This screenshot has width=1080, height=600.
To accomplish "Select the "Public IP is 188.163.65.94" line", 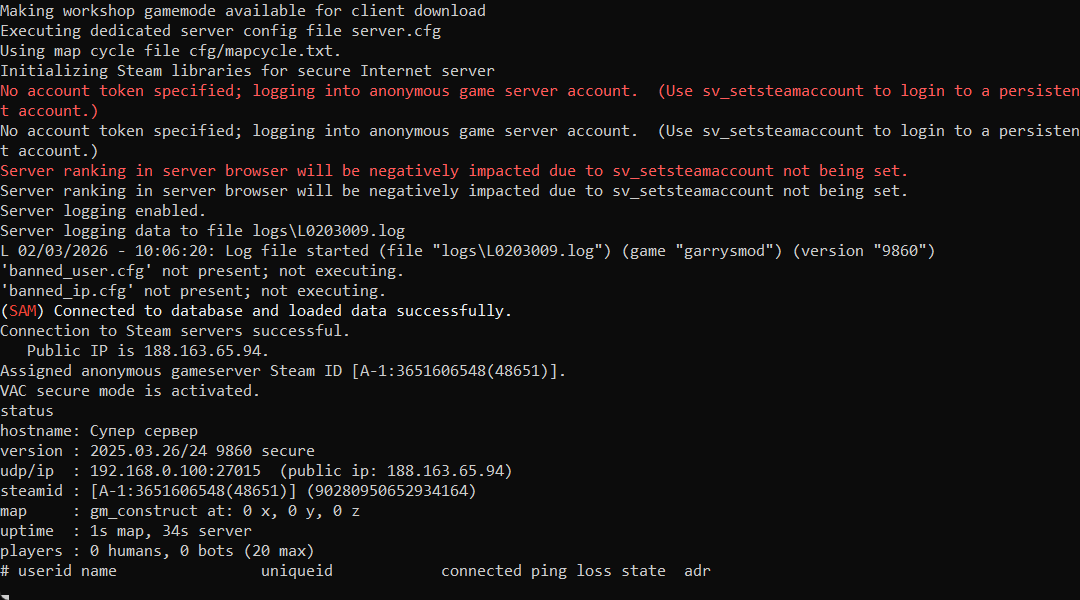I will point(148,351).
